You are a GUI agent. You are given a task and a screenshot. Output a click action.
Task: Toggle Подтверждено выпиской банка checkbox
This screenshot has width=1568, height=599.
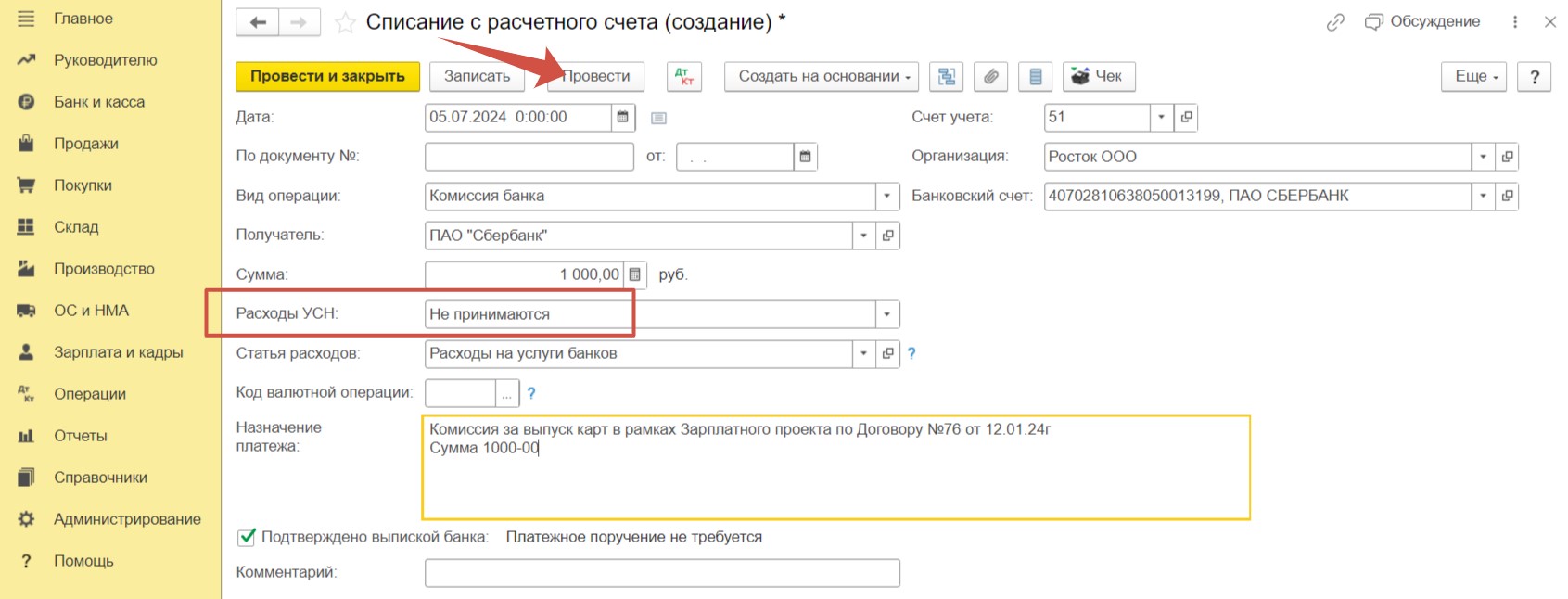click(x=247, y=537)
